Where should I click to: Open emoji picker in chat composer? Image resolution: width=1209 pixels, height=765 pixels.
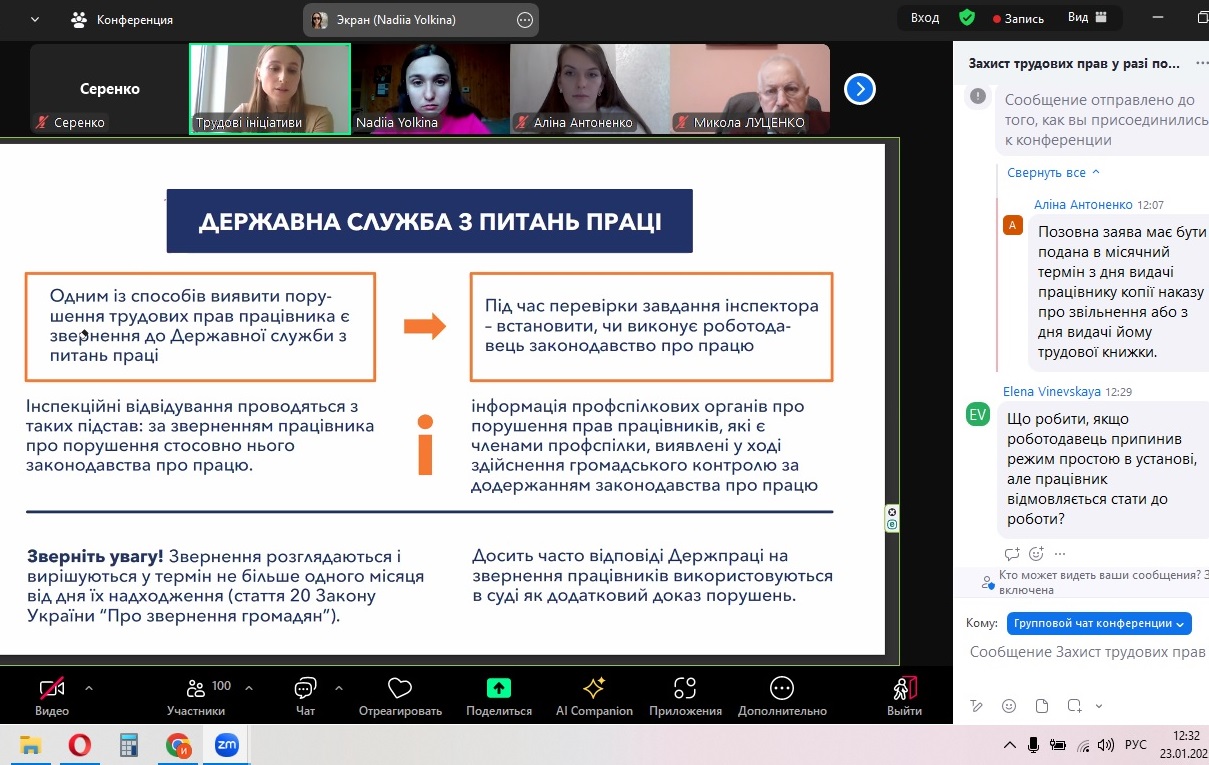1008,706
